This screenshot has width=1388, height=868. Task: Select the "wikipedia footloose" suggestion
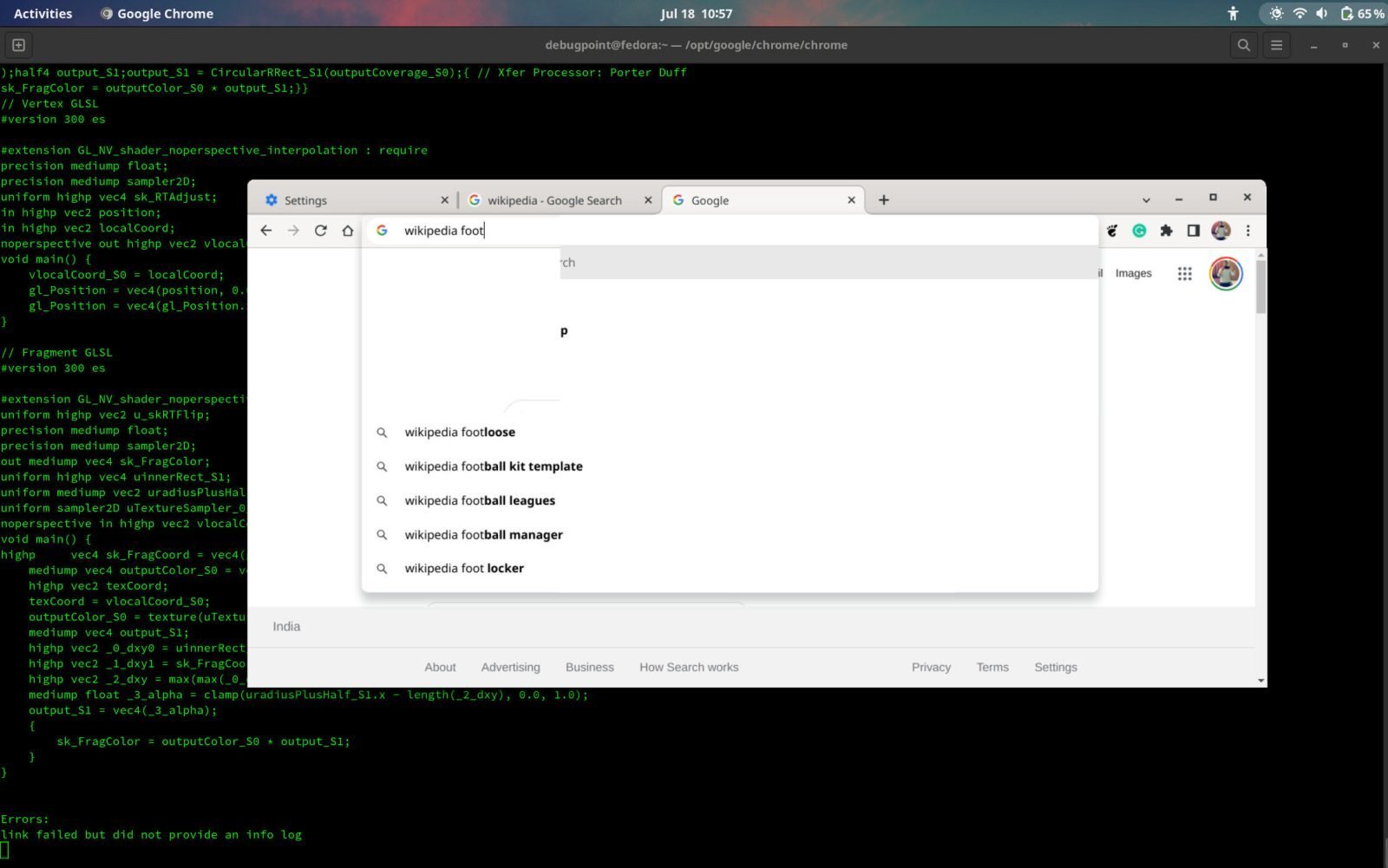click(x=459, y=432)
